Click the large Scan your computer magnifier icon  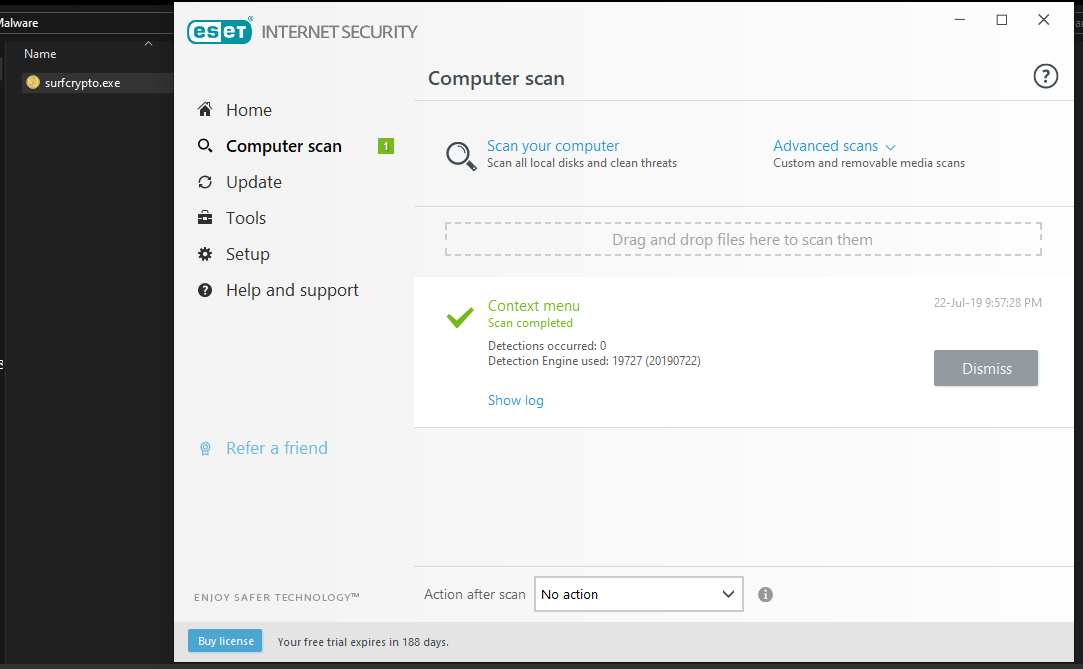click(461, 156)
